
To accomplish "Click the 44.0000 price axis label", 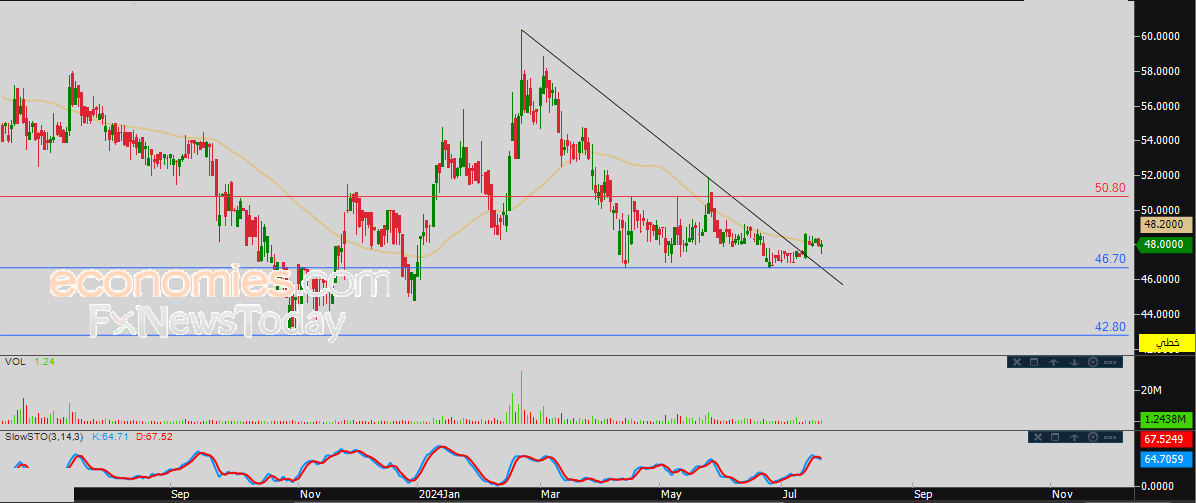I will (x=1162, y=314).
